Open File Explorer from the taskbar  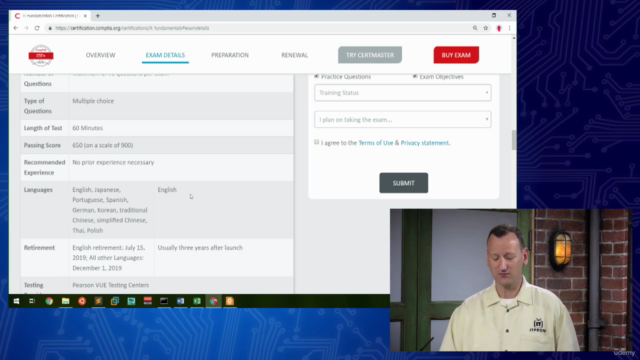tap(65, 301)
